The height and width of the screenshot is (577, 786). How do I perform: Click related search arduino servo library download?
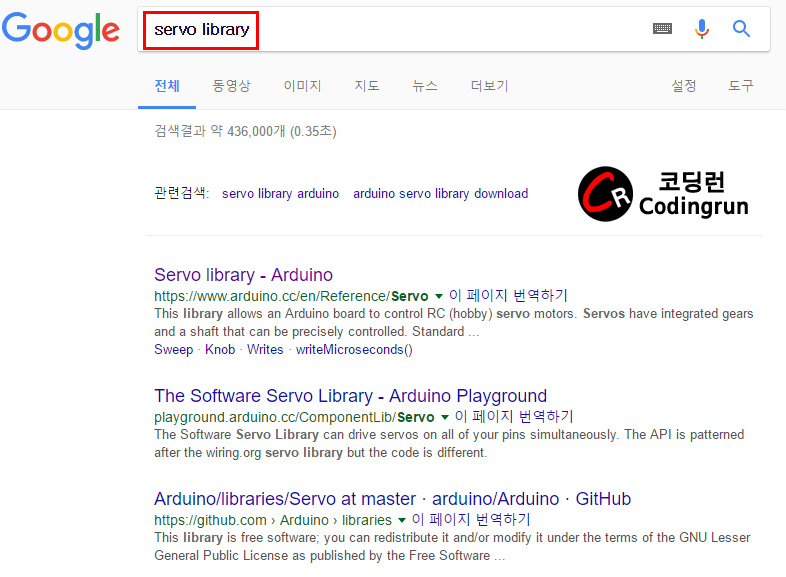point(441,194)
